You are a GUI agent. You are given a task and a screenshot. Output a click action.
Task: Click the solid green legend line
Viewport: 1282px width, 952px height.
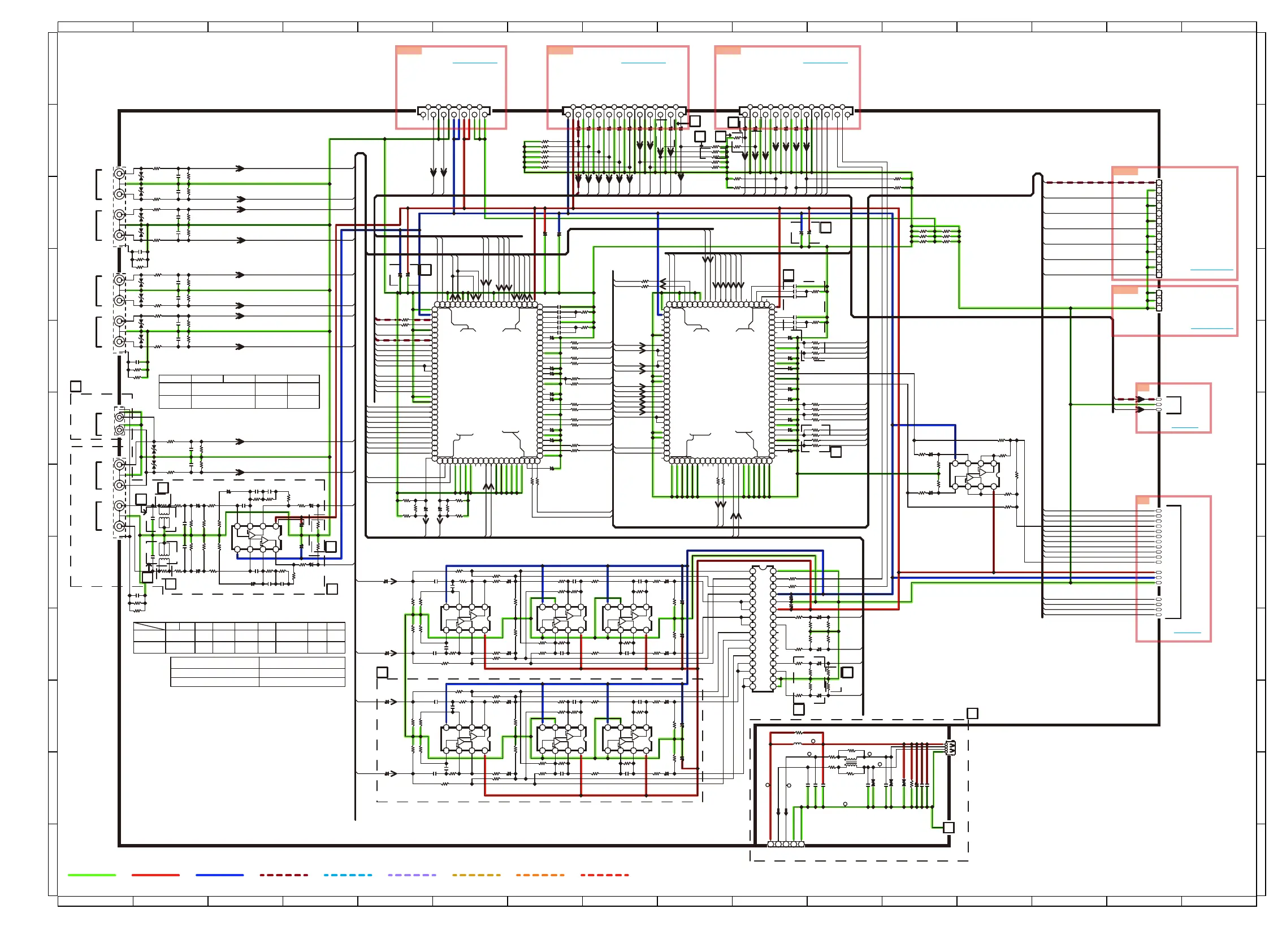coord(92,875)
